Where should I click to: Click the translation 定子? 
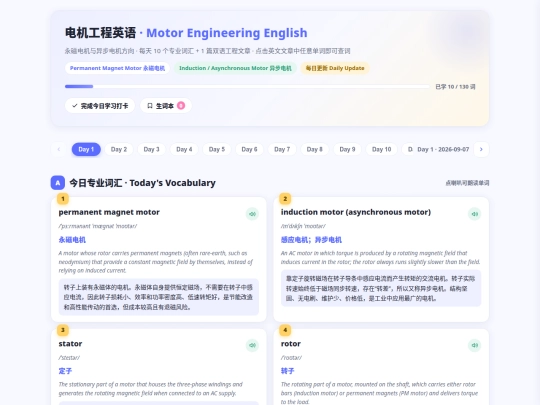click(x=65, y=371)
